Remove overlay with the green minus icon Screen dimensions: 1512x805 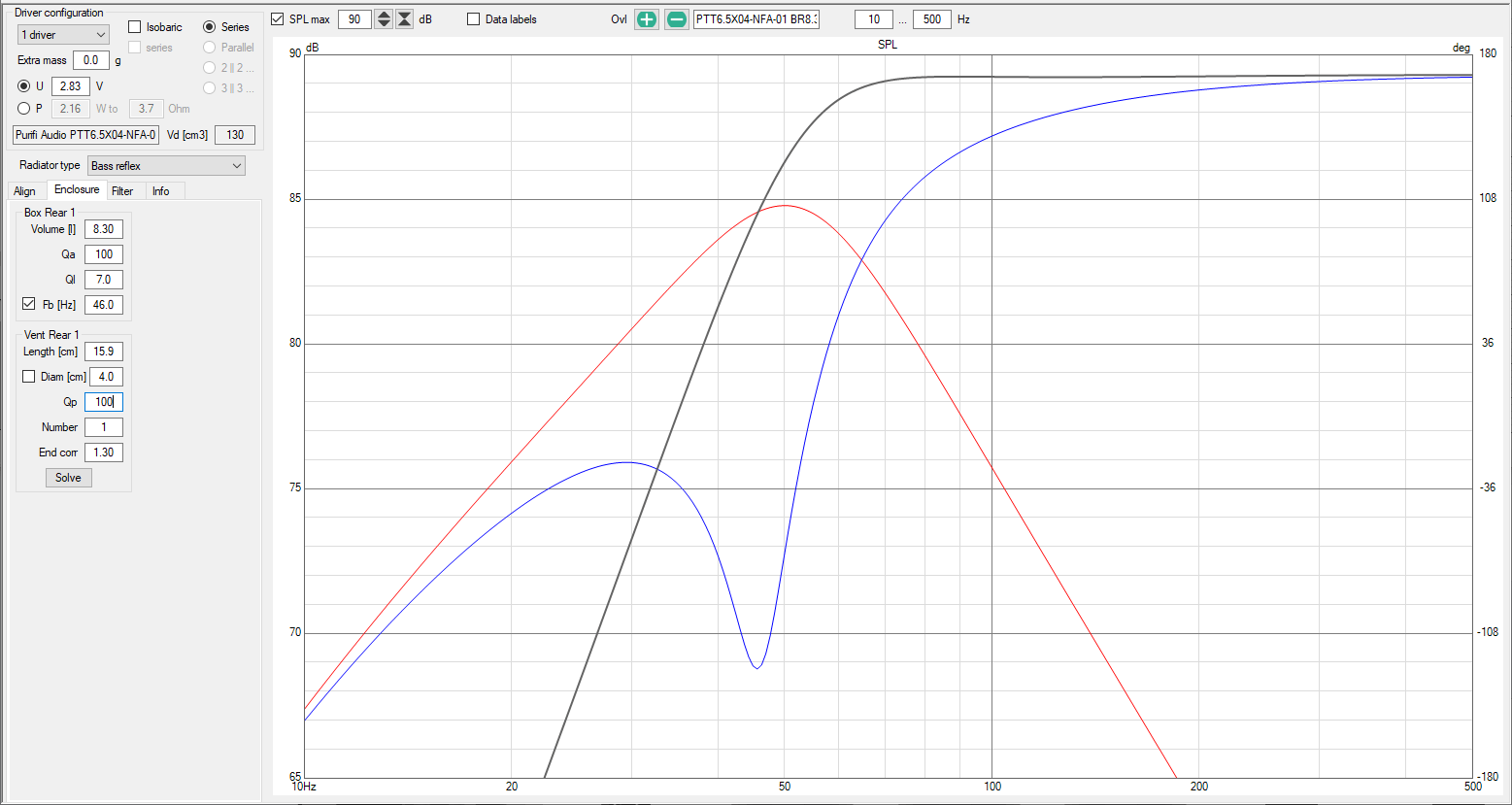(677, 19)
